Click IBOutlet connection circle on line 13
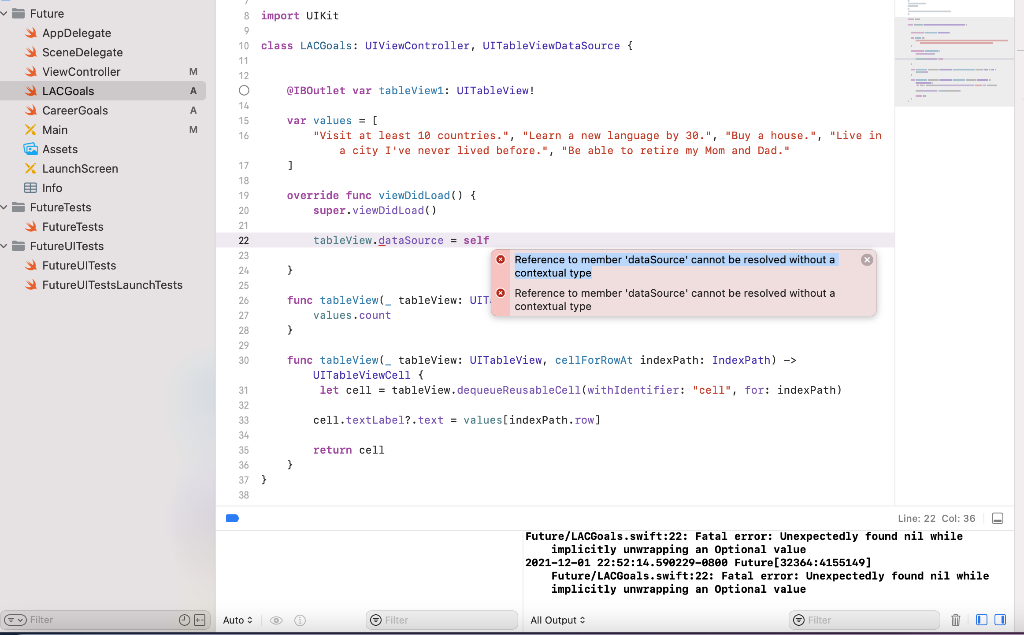 tap(244, 91)
